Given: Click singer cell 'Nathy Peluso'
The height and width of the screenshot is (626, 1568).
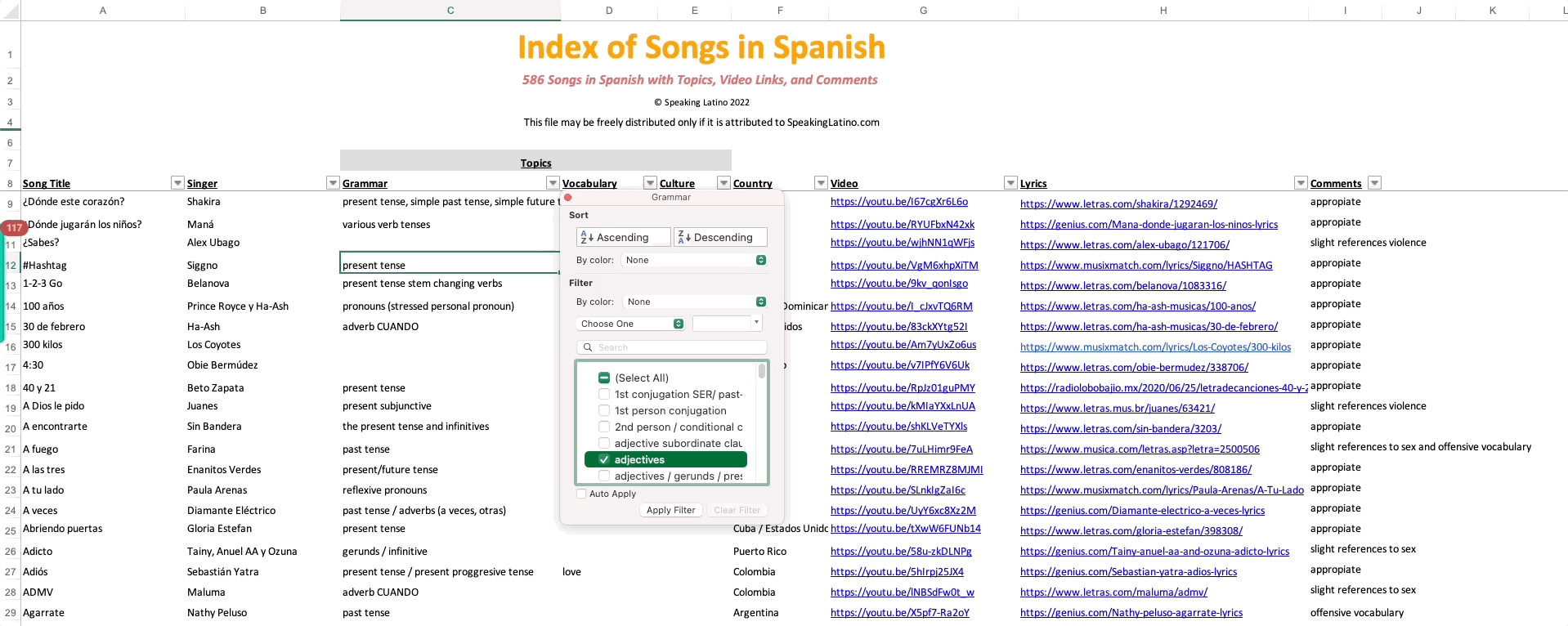Looking at the screenshot, I should pos(217,613).
